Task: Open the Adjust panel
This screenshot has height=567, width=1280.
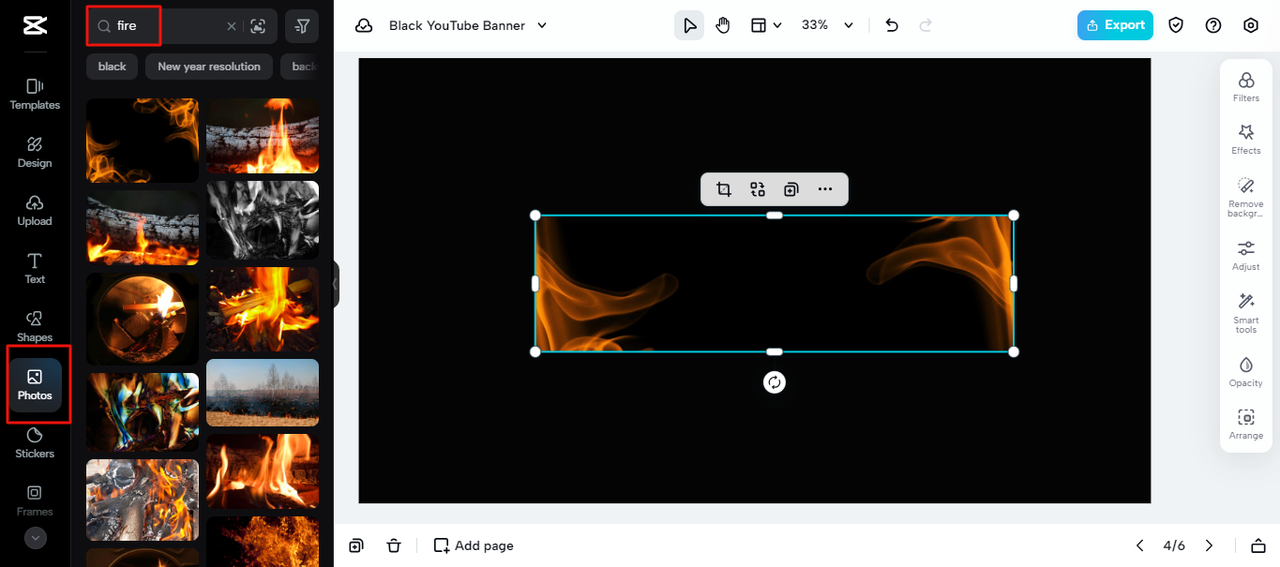Action: pyautogui.click(x=1246, y=256)
